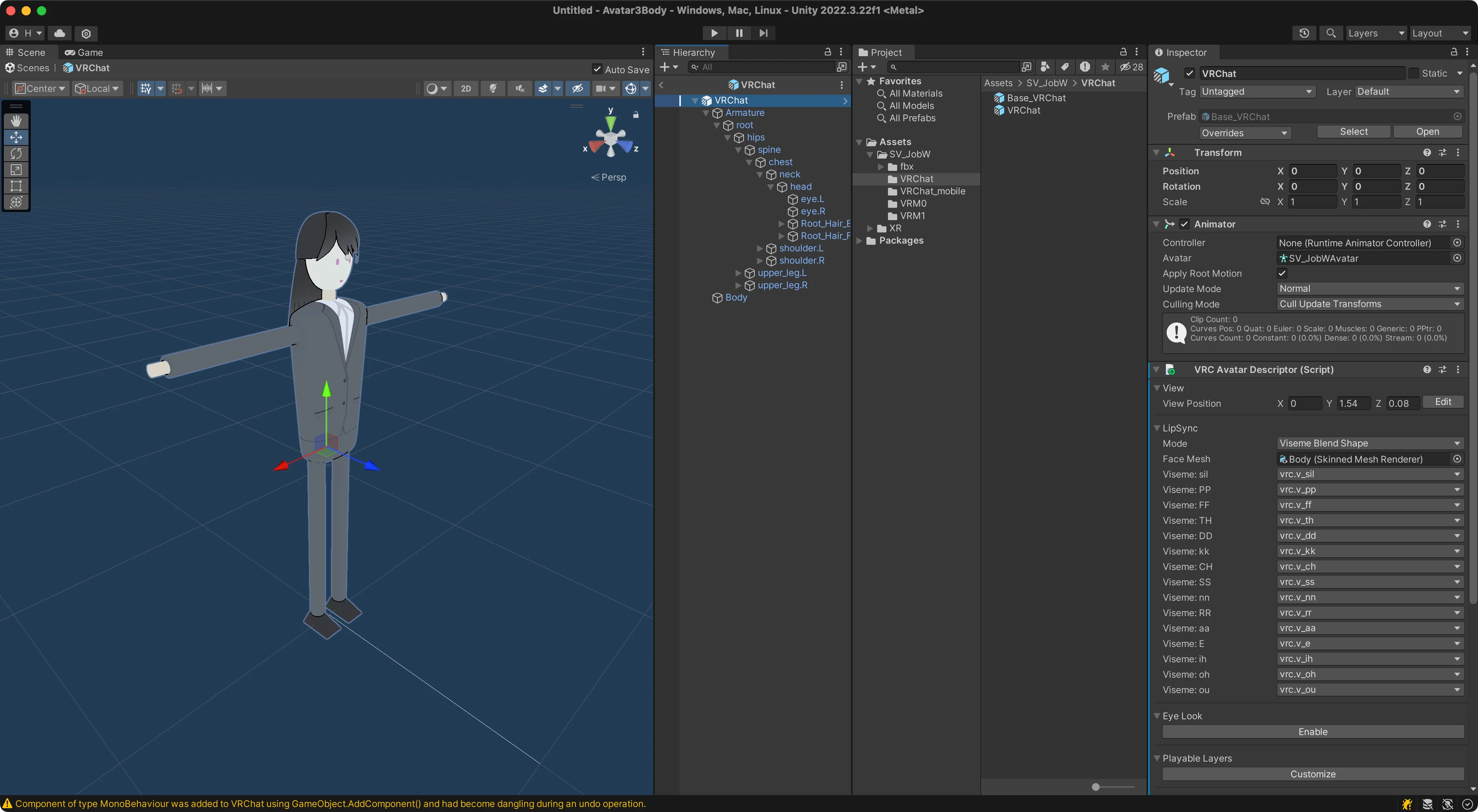Image resolution: width=1478 pixels, height=812 pixels.
Task: Expand Root_Hair_B node in Hierarchy
Action: tap(781, 224)
